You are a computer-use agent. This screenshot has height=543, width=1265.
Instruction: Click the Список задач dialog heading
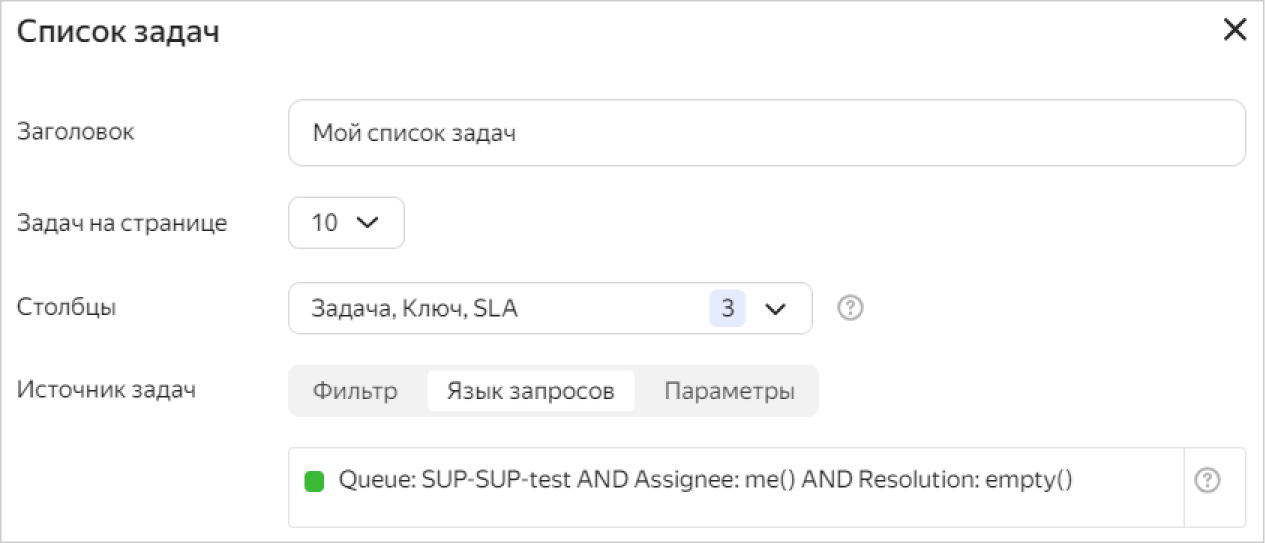click(x=119, y=32)
